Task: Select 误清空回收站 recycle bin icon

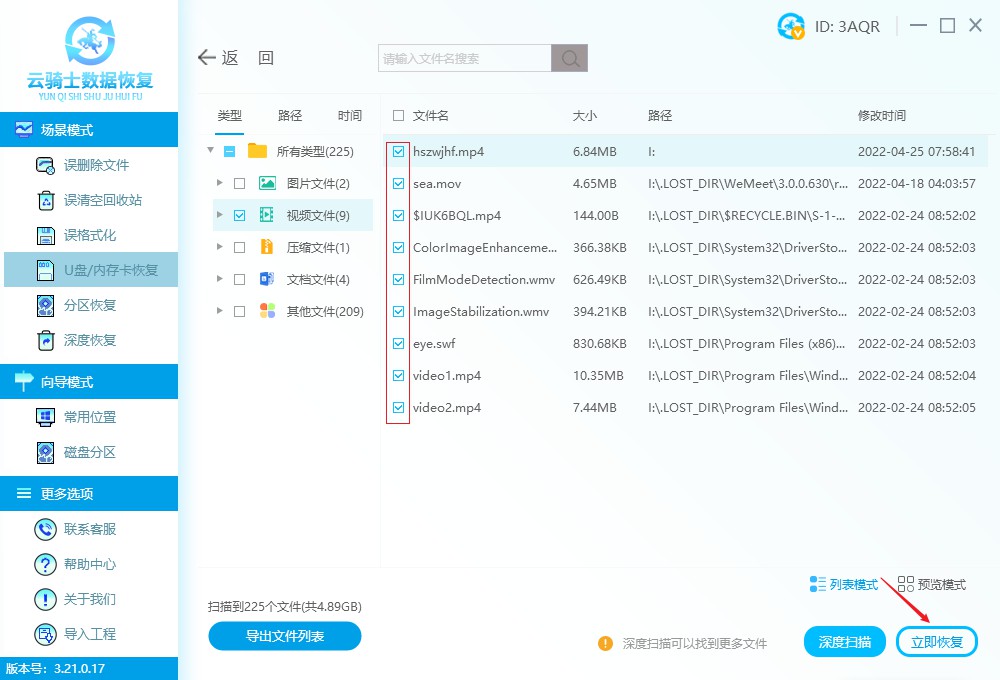Action: (x=46, y=200)
